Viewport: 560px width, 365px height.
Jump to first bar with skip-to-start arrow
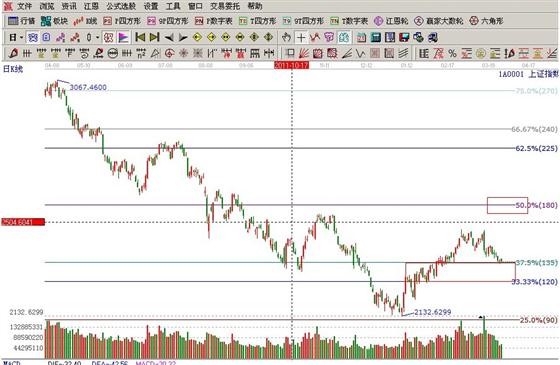tap(140, 37)
